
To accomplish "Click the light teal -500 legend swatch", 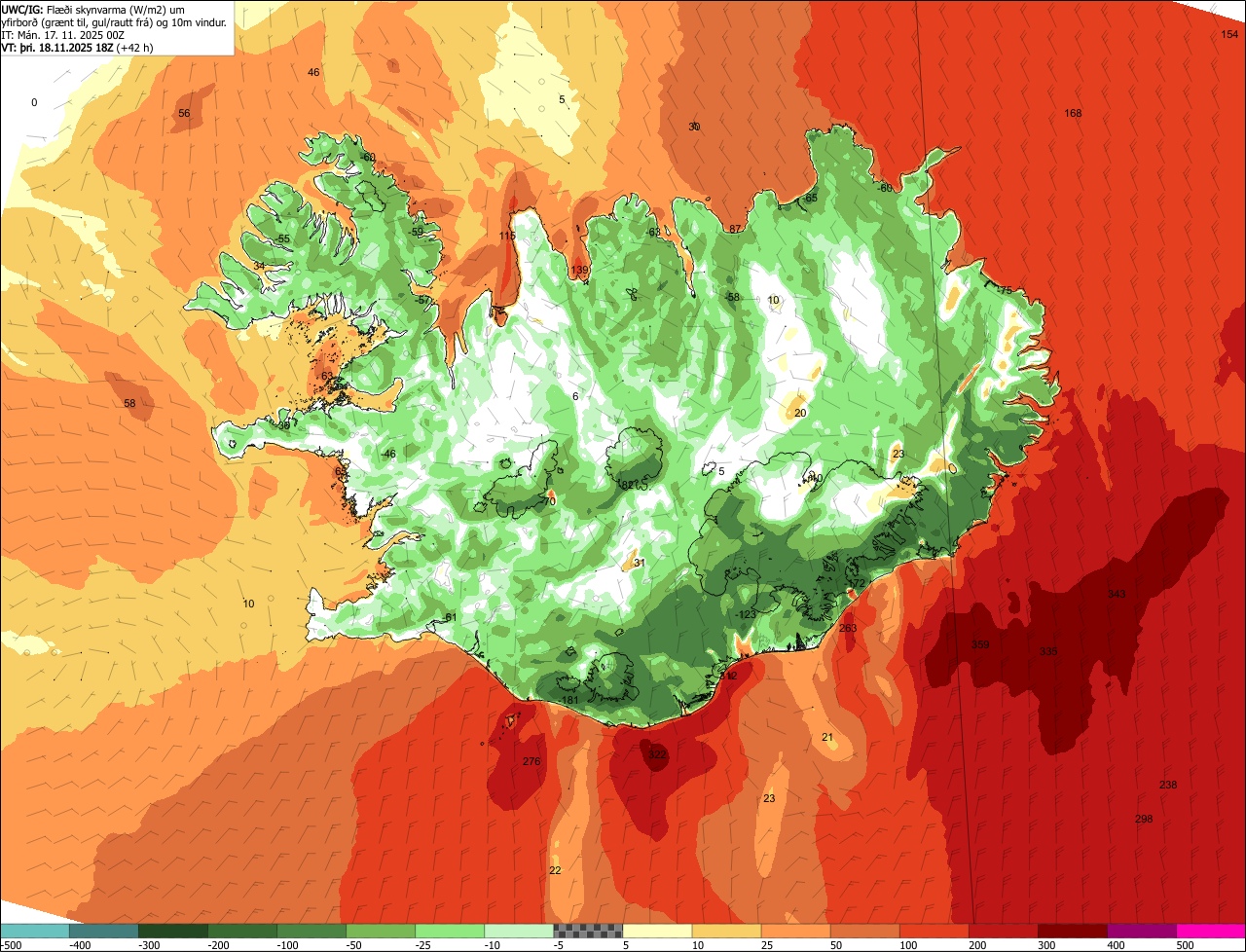I will tap(34, 931).
